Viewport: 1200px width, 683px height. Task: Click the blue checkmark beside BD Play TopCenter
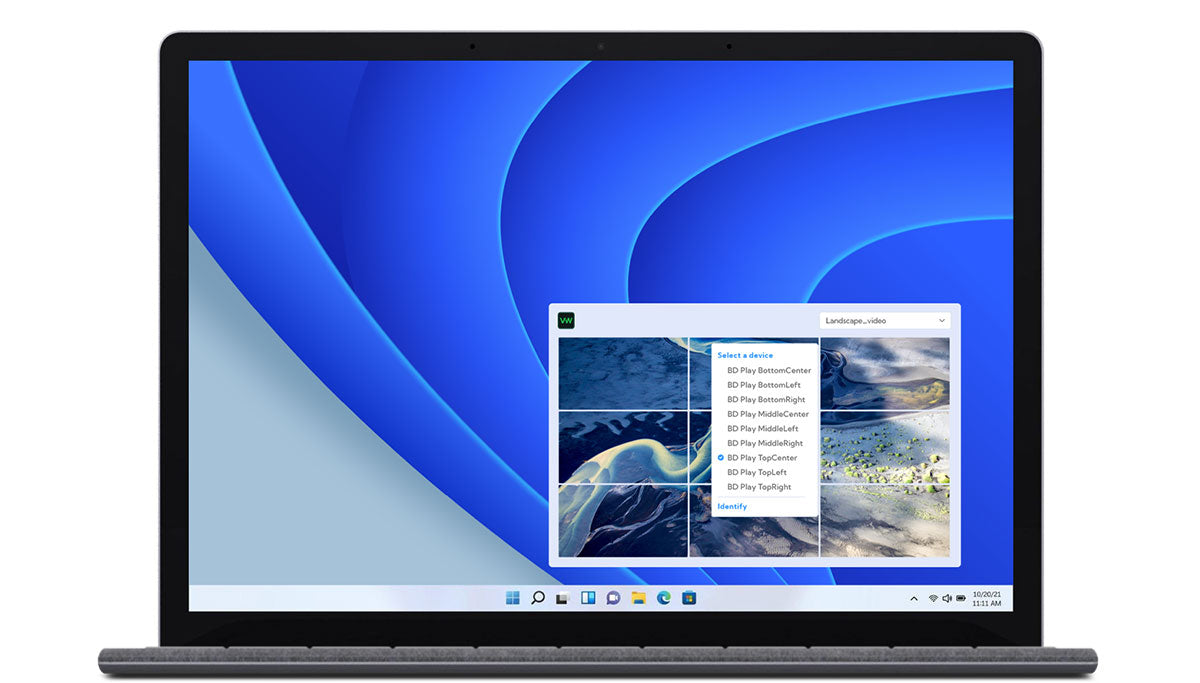(721, 458)
